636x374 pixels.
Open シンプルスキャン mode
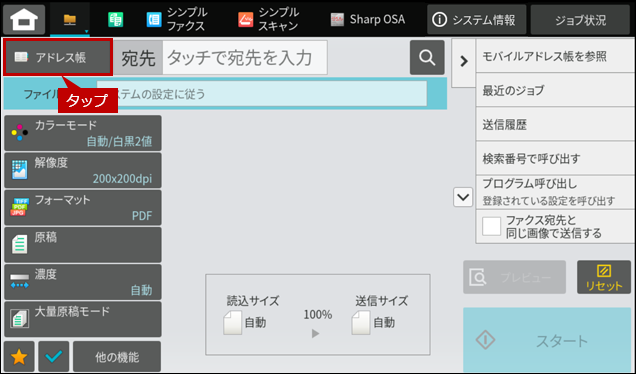269,19
